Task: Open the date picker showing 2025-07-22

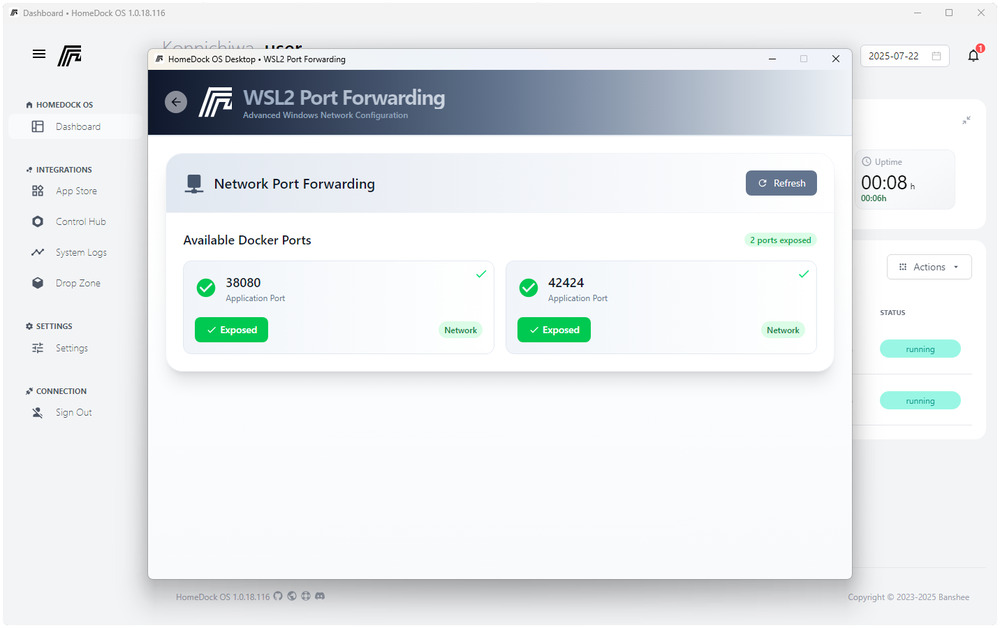Action: click(x=904, y=56)
